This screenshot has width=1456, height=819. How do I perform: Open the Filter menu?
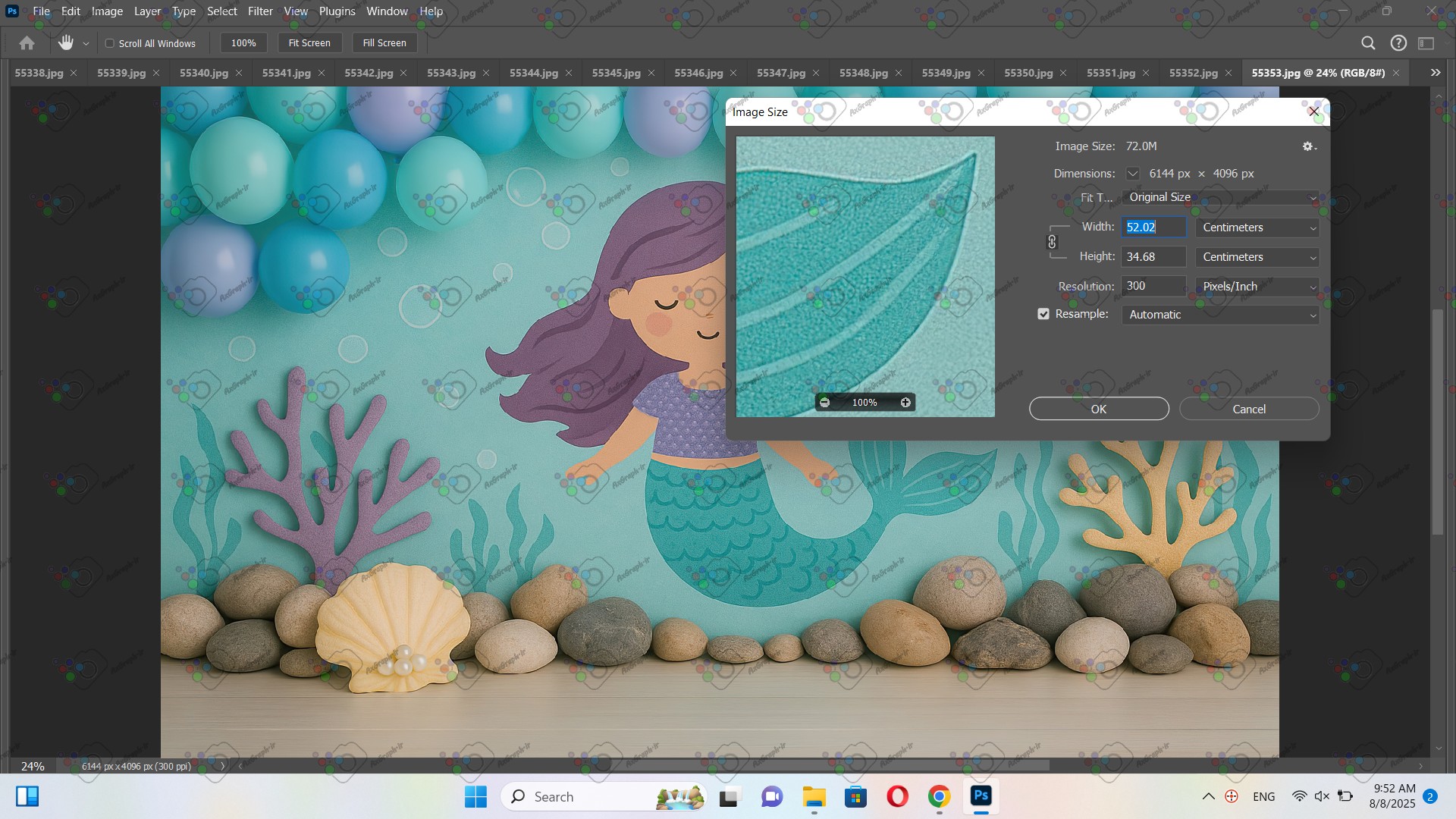(260, 11)
